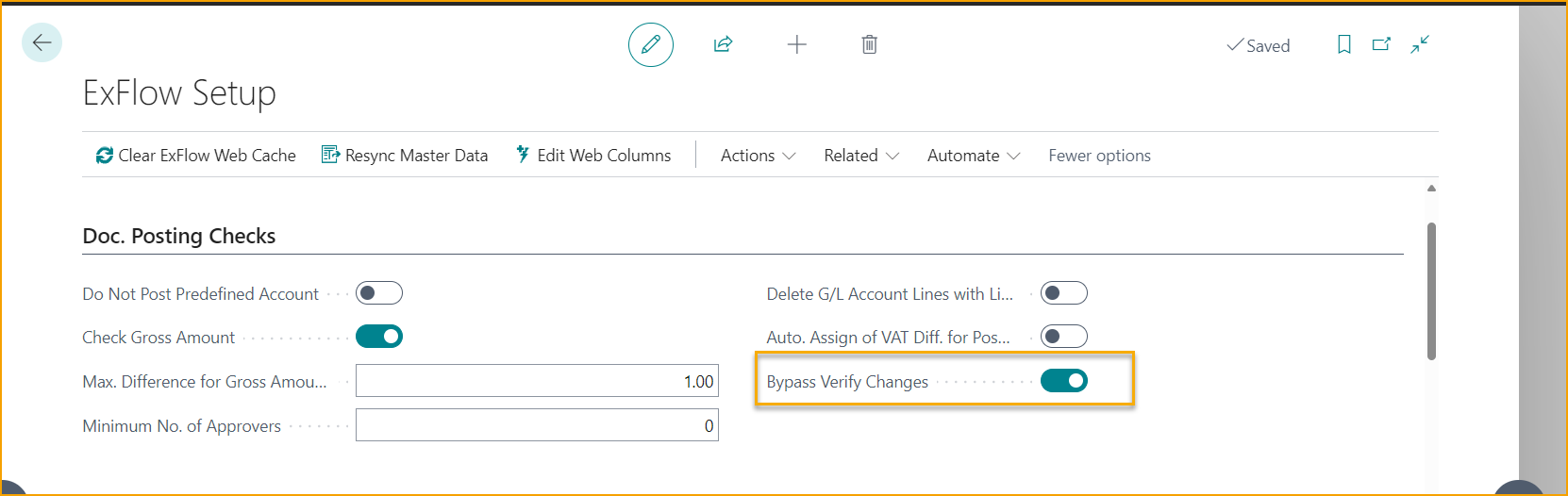Add new record with plus icon
Viewport: 1568px width, 496px height.
pos(797,44)
